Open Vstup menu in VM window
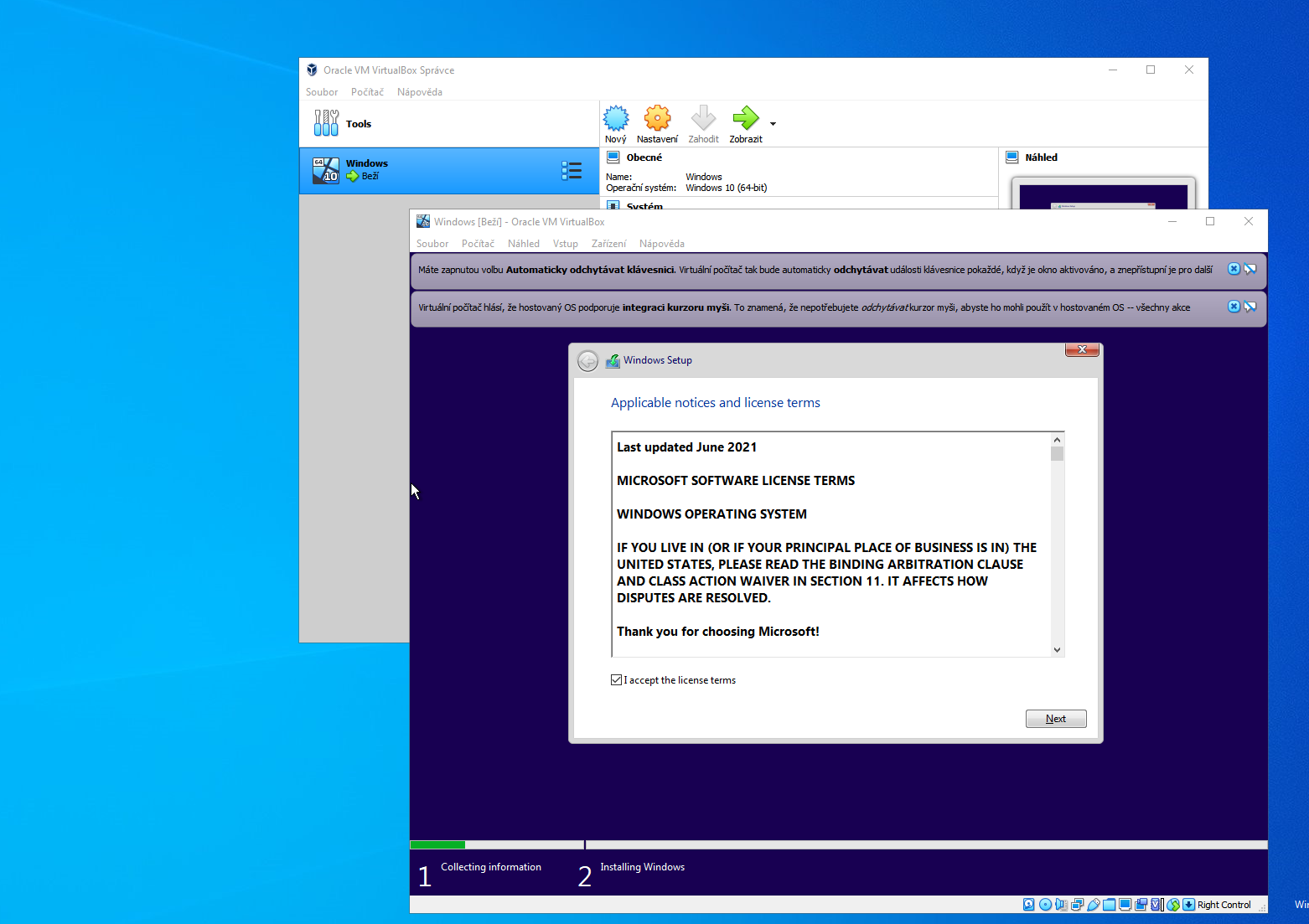The image size is (1309, 924). point(566,244)
